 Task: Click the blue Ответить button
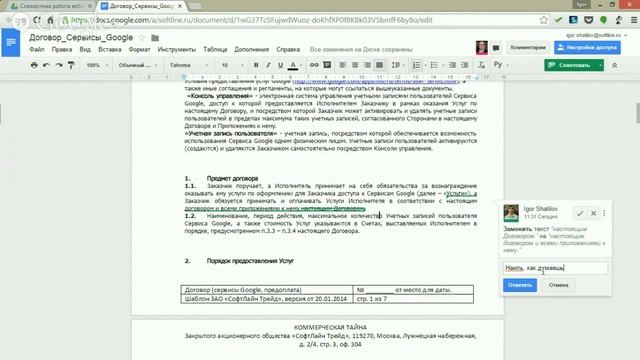point(520,285)
